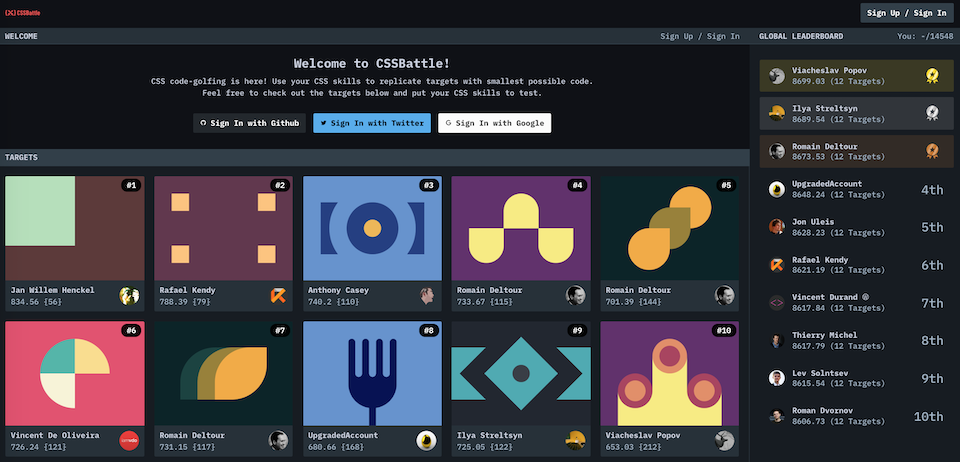960x462 pixels.
Task: Open Vincent De Oliveira's red avatar on target #6
Action: 129,441
